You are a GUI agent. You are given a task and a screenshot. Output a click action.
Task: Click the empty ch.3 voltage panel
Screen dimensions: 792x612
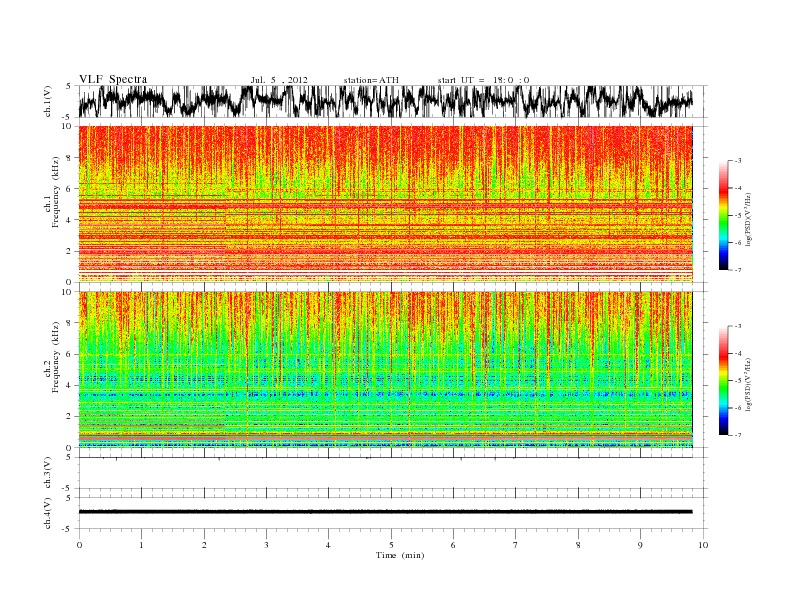click(393, 474)
